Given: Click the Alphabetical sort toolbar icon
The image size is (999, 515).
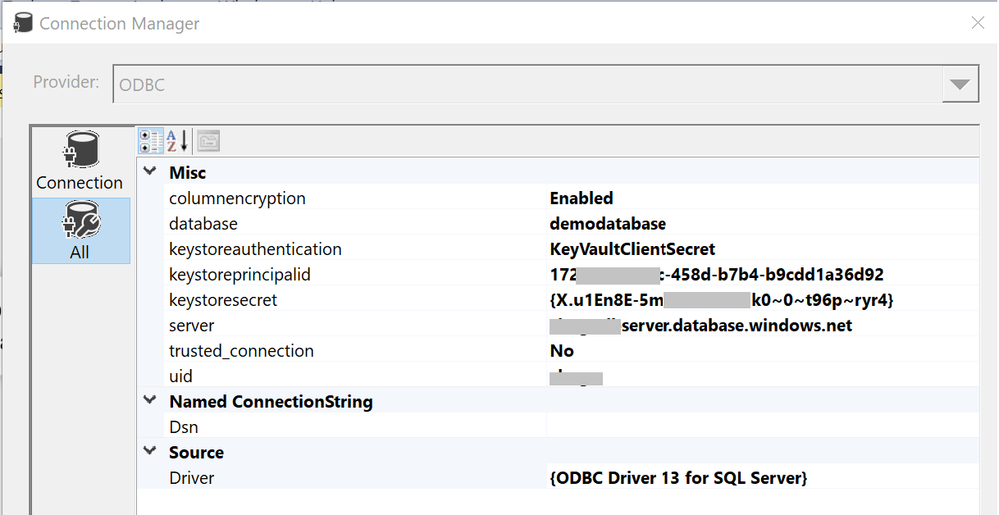Looking at the screenshot, I should click(177, 141).
